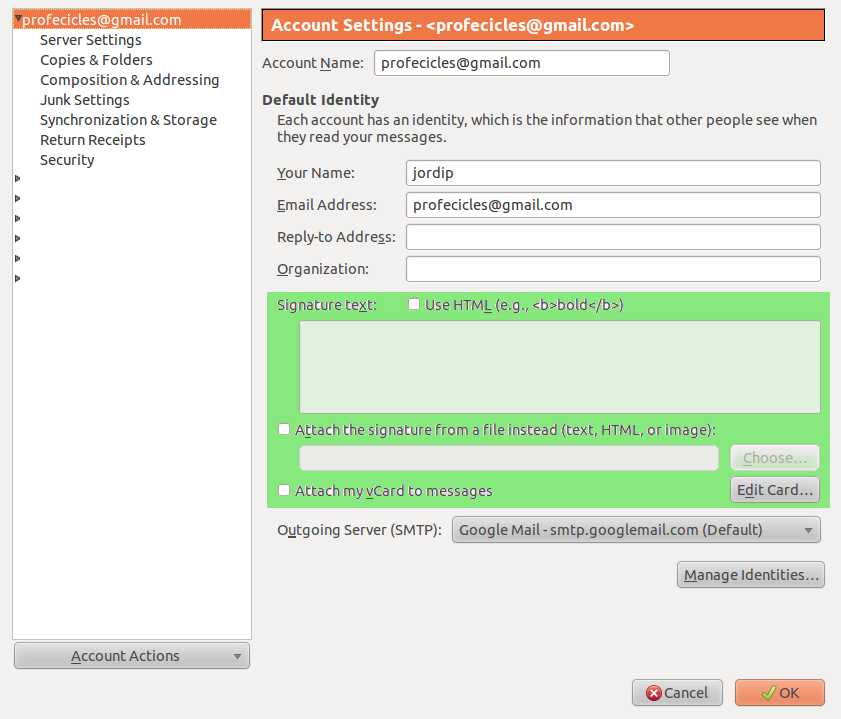This screenshot has width=841, height=719.
Task: Go to Composition & Addressing section
Action: click(129, 80)
